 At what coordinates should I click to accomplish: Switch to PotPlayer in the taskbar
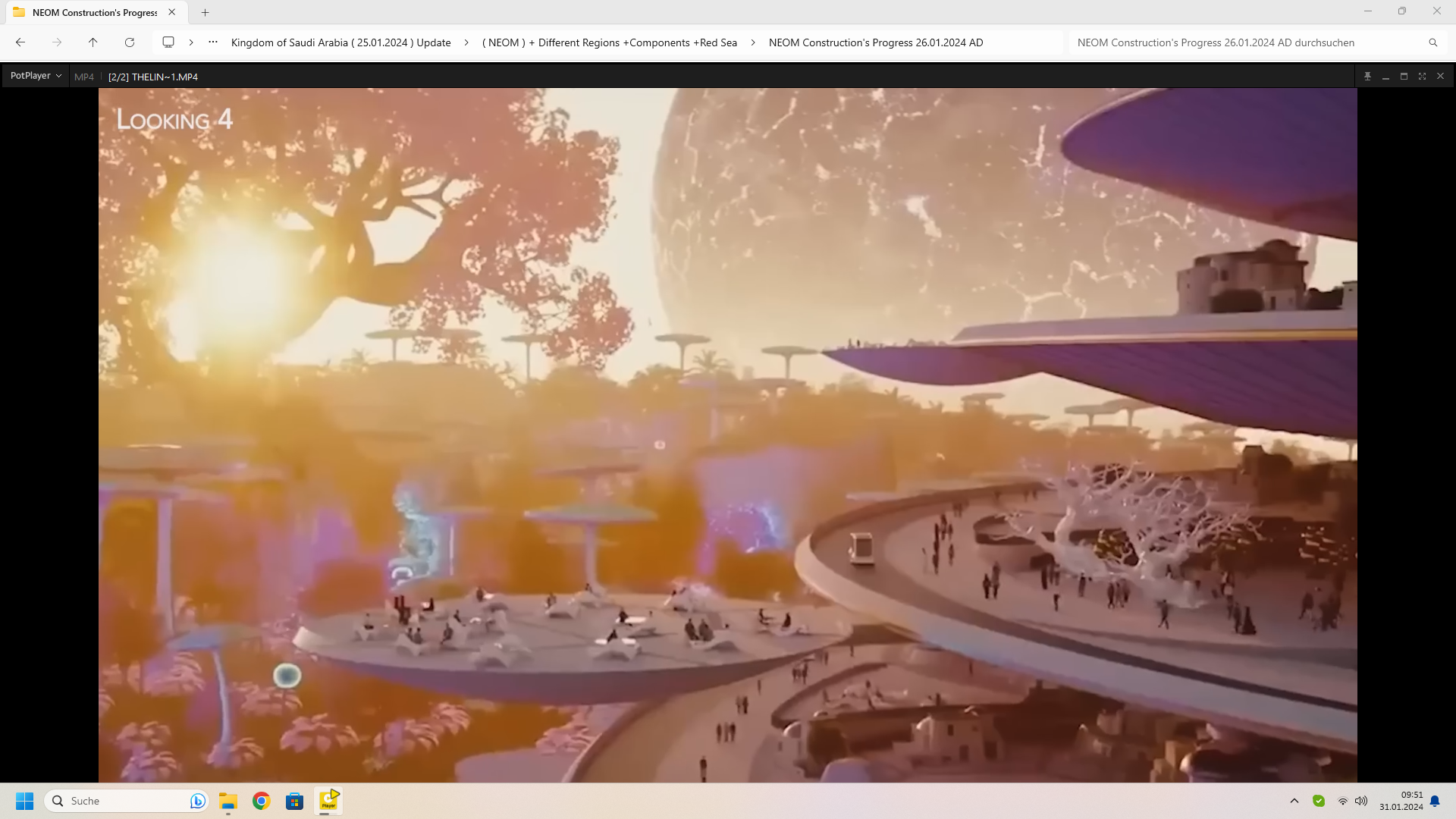pyautogui.click(x=328, y=801)
